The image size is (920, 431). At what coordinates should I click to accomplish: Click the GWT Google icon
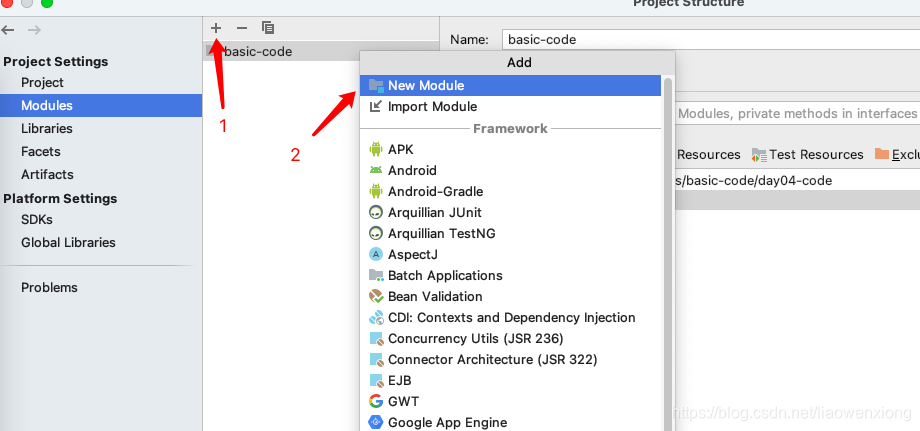click(x=376, y=402)
